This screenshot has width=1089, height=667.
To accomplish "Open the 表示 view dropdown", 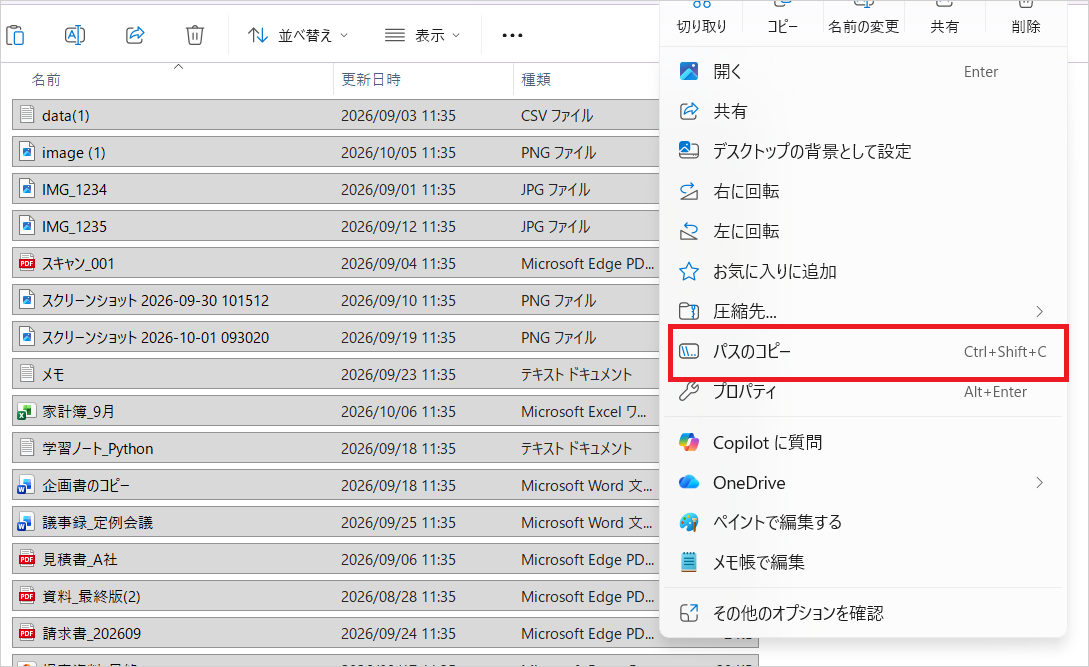I will point(422,35).
